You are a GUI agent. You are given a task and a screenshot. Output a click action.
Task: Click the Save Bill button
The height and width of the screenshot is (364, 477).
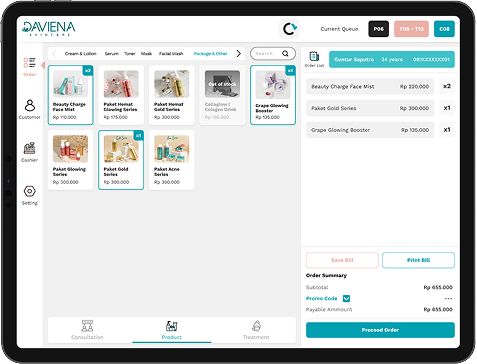342,260
